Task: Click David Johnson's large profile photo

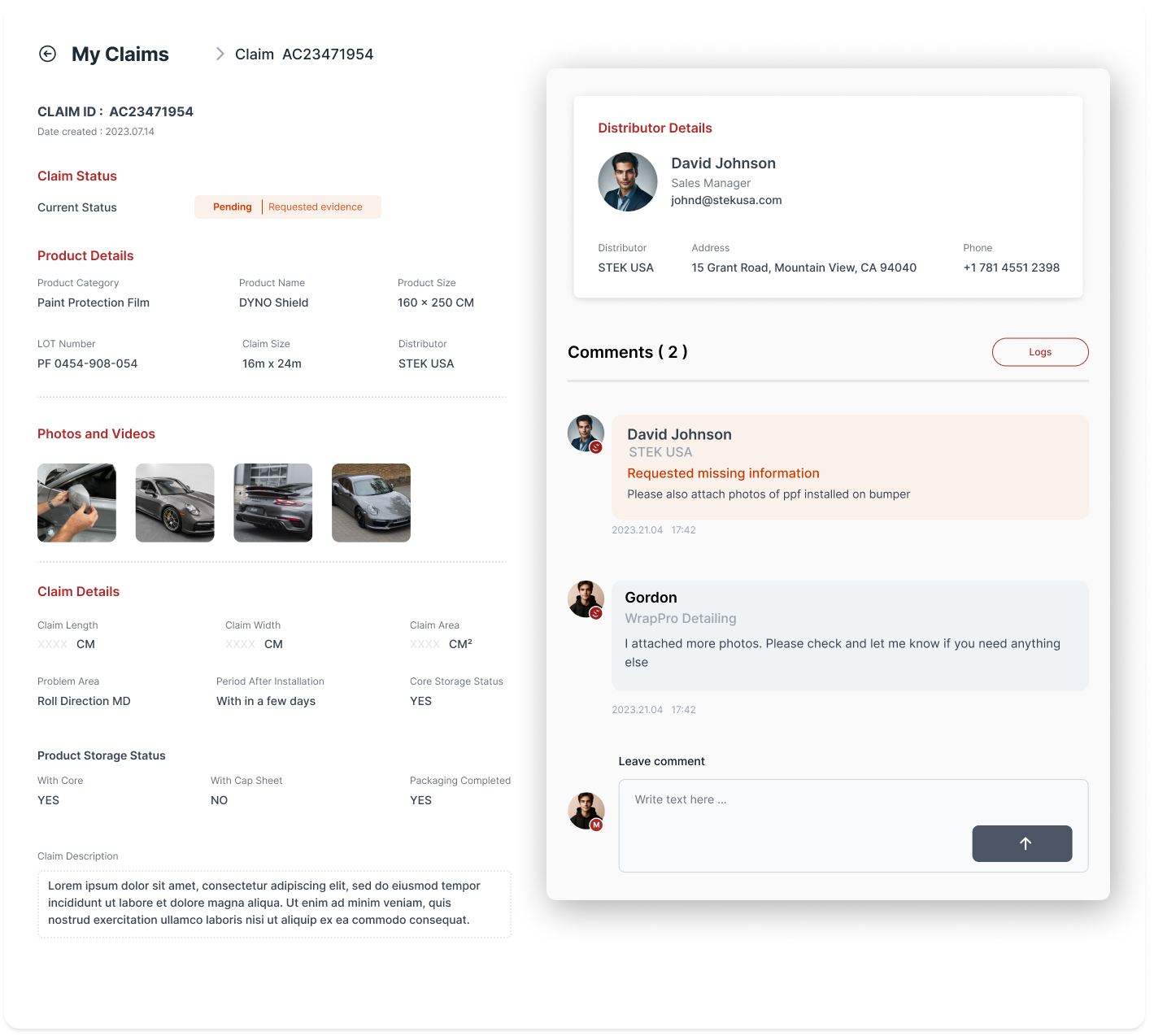Action: [x=627, y=182]
